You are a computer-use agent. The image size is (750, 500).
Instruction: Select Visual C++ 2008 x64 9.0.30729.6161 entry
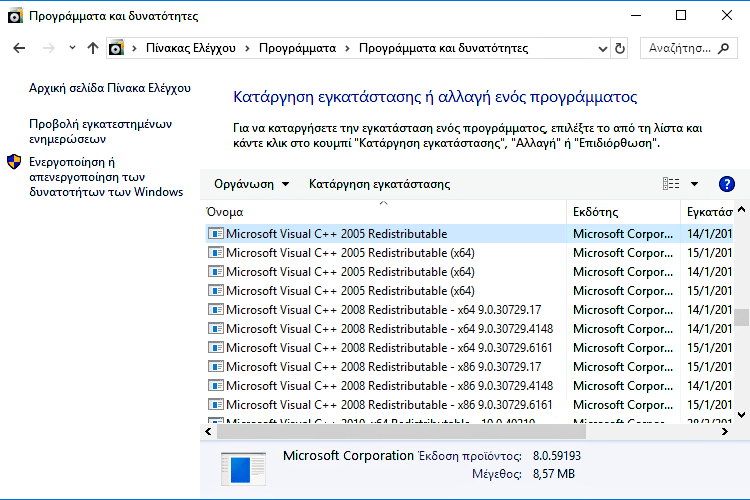point(469,347)
